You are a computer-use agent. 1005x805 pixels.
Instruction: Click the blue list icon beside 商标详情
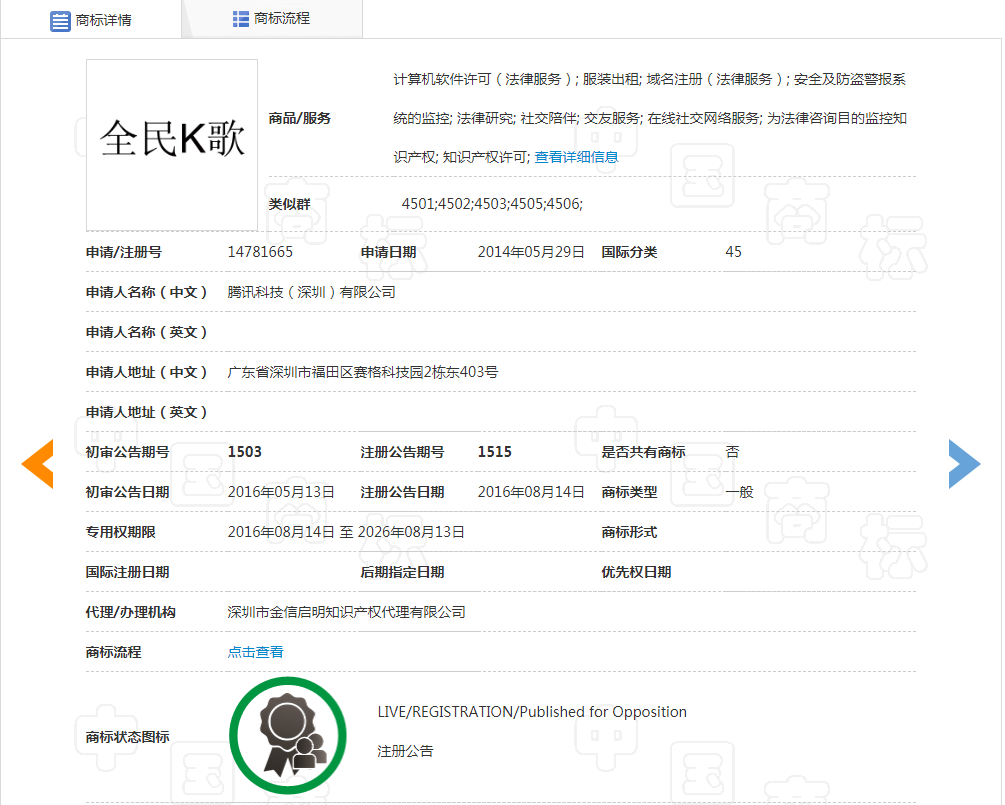pyautogui.click(x=60, y=21)
